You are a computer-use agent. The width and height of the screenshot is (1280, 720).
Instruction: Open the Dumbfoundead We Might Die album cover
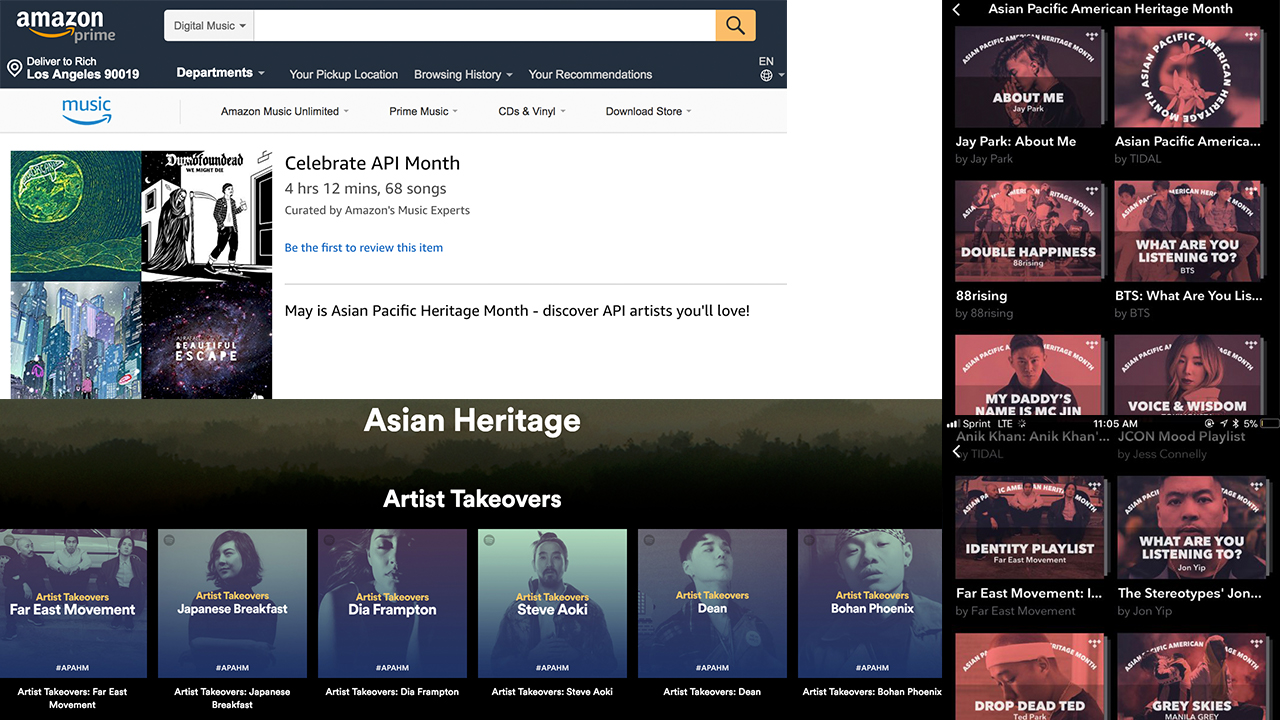point(206,215)
